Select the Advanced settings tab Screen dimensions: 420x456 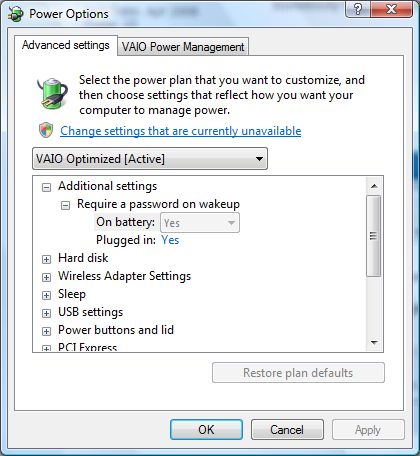[x=66, y=45]
